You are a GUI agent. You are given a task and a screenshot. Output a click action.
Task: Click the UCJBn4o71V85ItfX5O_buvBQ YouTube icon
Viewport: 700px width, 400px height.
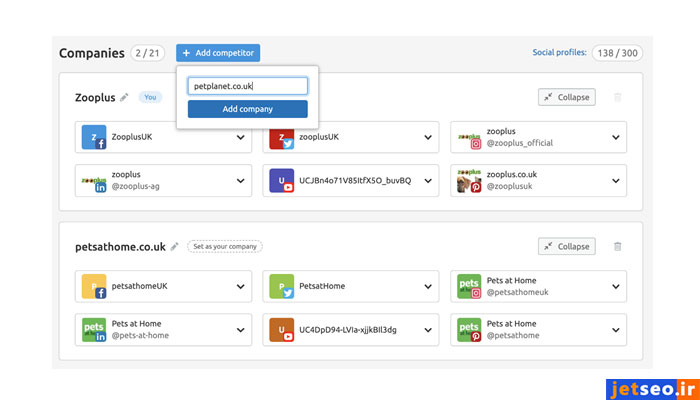[x=282, y=181]
